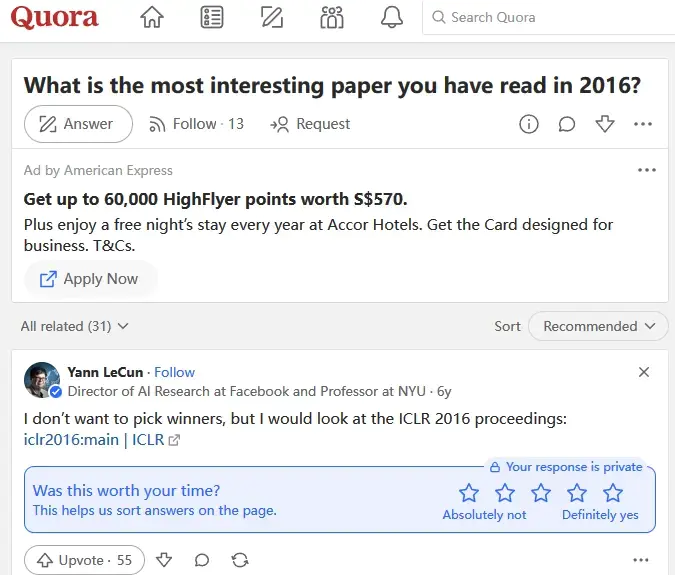Viewport: 675px width, 575px height.
Task: Downvote the question
Action: 605,124
